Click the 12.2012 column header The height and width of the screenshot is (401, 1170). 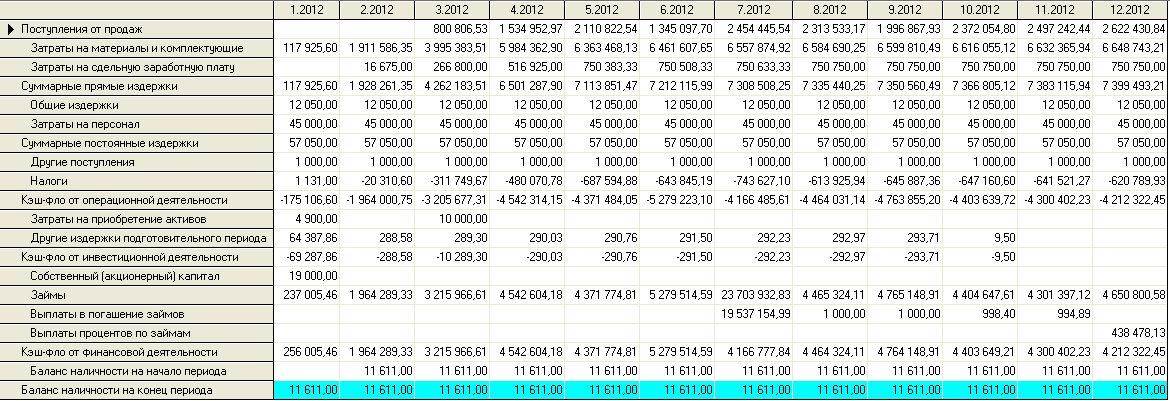1131,10
